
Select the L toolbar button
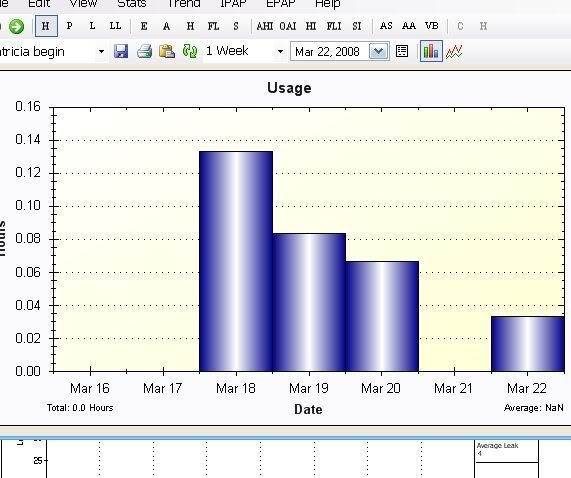point(92,26)
